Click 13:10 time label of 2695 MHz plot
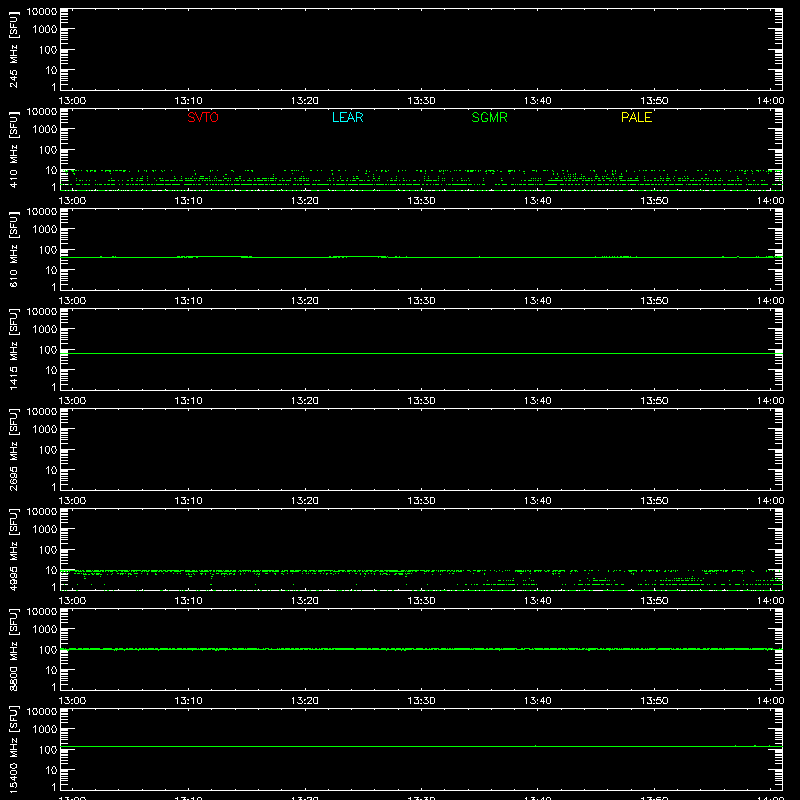 tap(189, 501)
